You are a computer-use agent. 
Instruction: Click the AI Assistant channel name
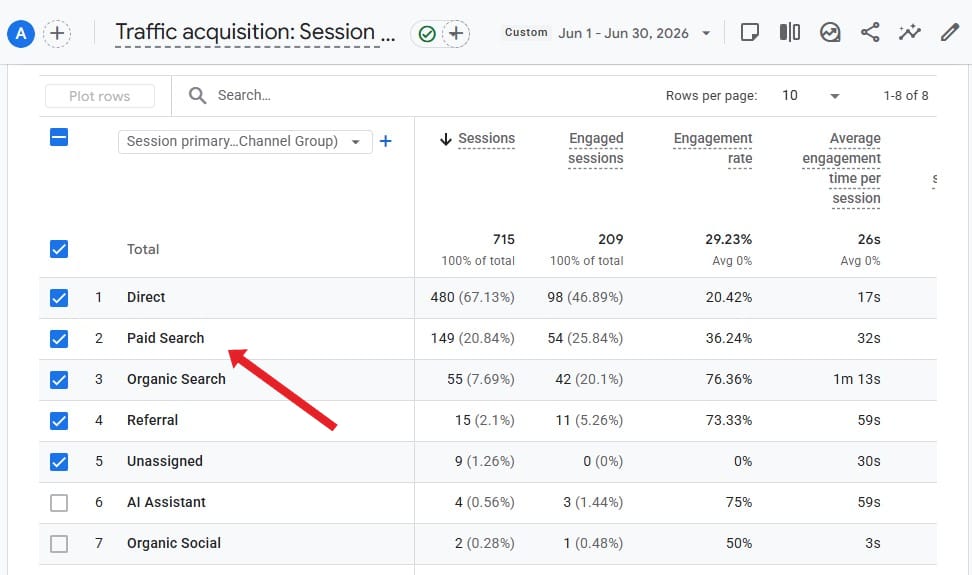point(166,502)
